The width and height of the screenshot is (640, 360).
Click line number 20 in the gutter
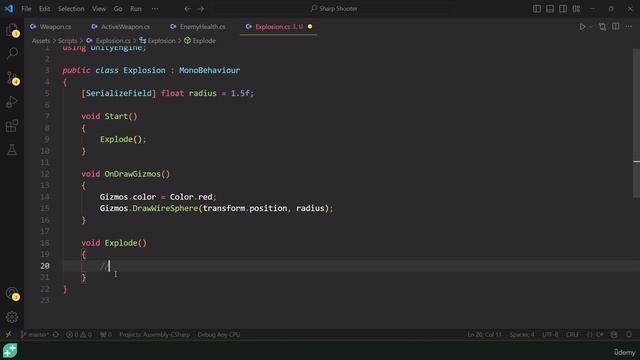click(45, 266)
